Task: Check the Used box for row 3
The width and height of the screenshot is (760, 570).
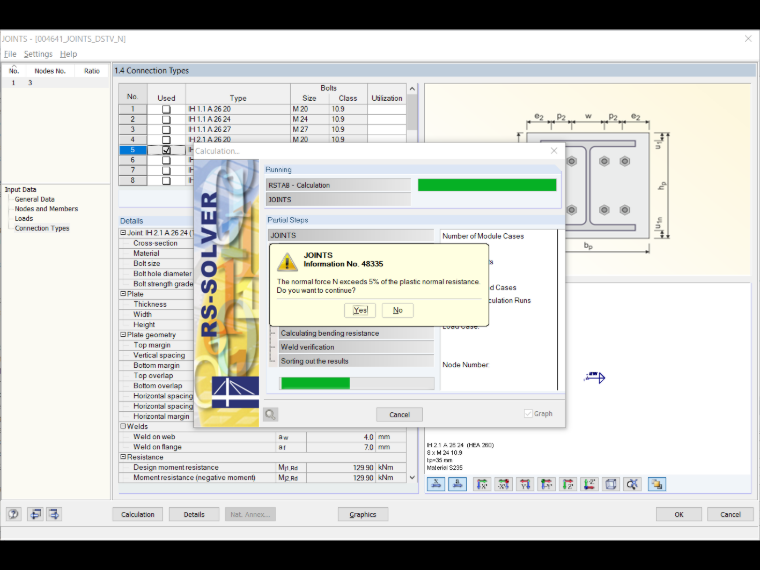Action: 166,130
